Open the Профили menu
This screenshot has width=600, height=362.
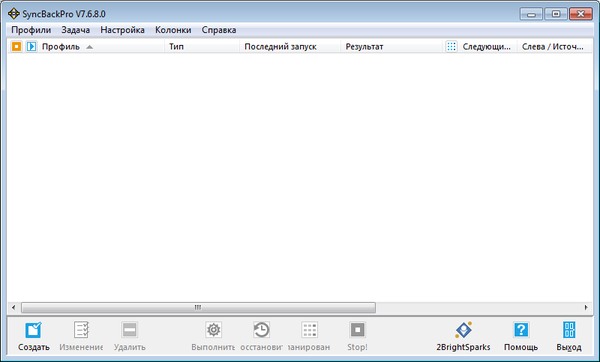[31, 30]
